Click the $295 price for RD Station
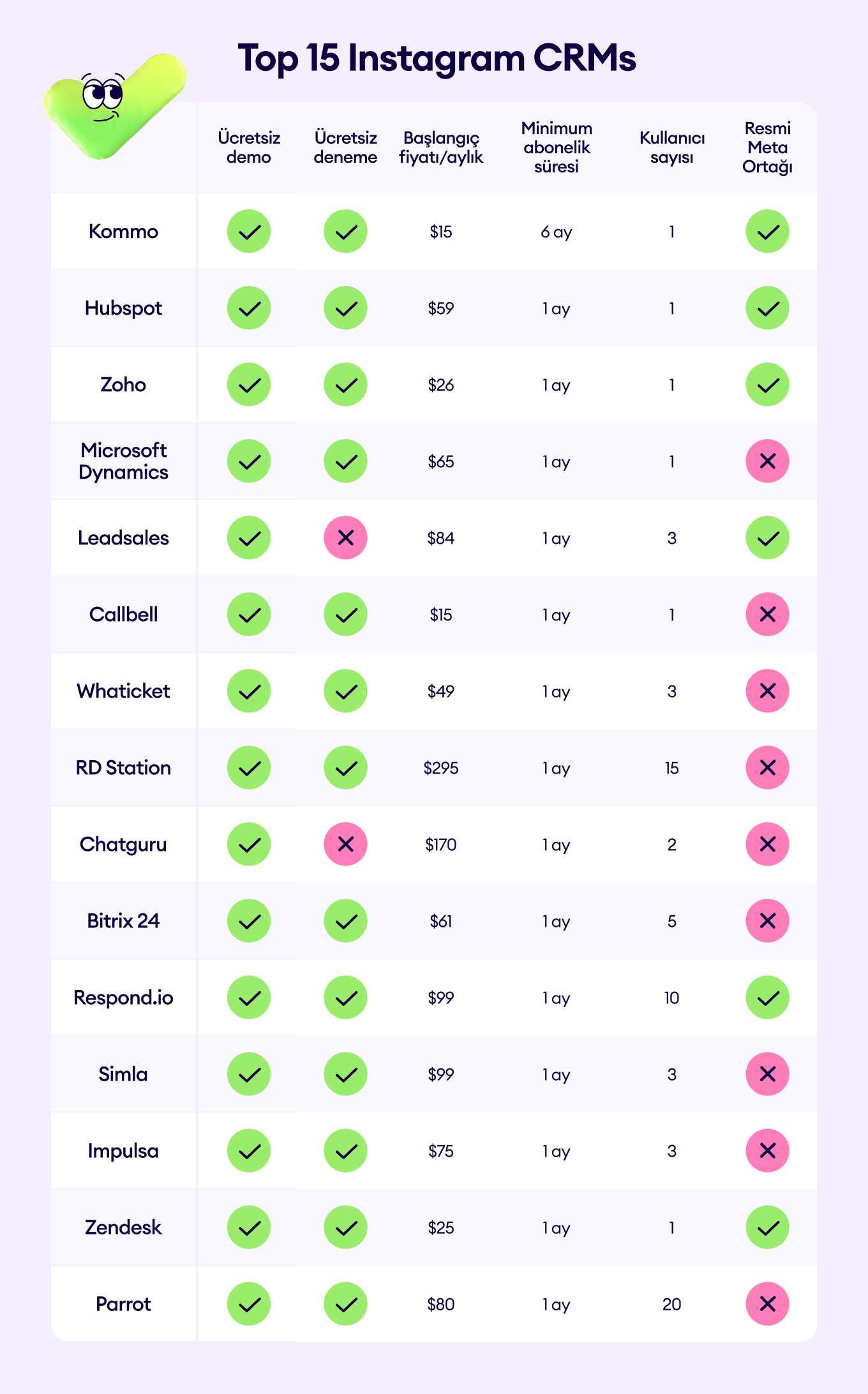Image resolution: width=868 pixels, height=1394 pixels. click(441, 768)
